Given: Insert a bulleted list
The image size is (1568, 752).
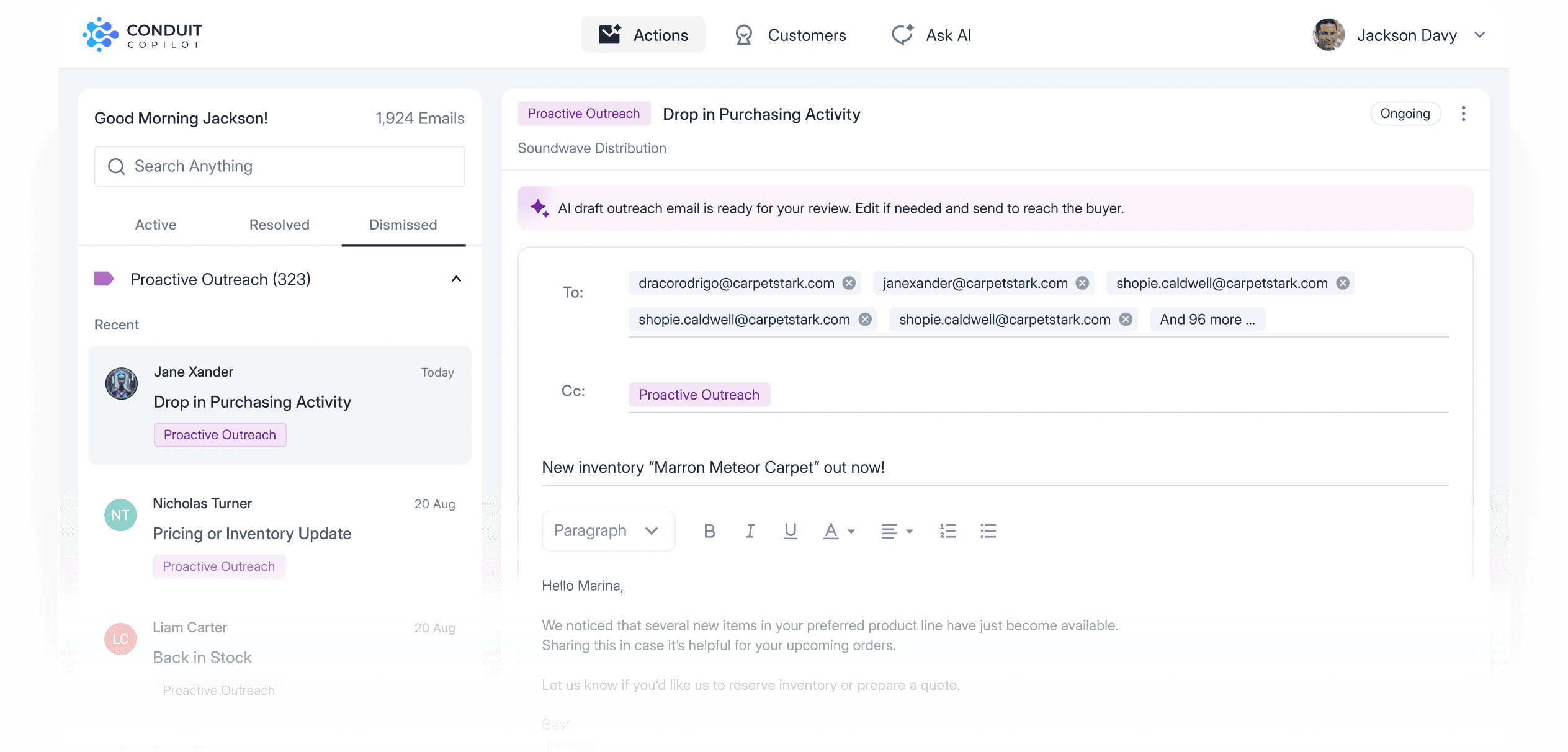Looking at the screenshot, I should click(x=988, y=531).
